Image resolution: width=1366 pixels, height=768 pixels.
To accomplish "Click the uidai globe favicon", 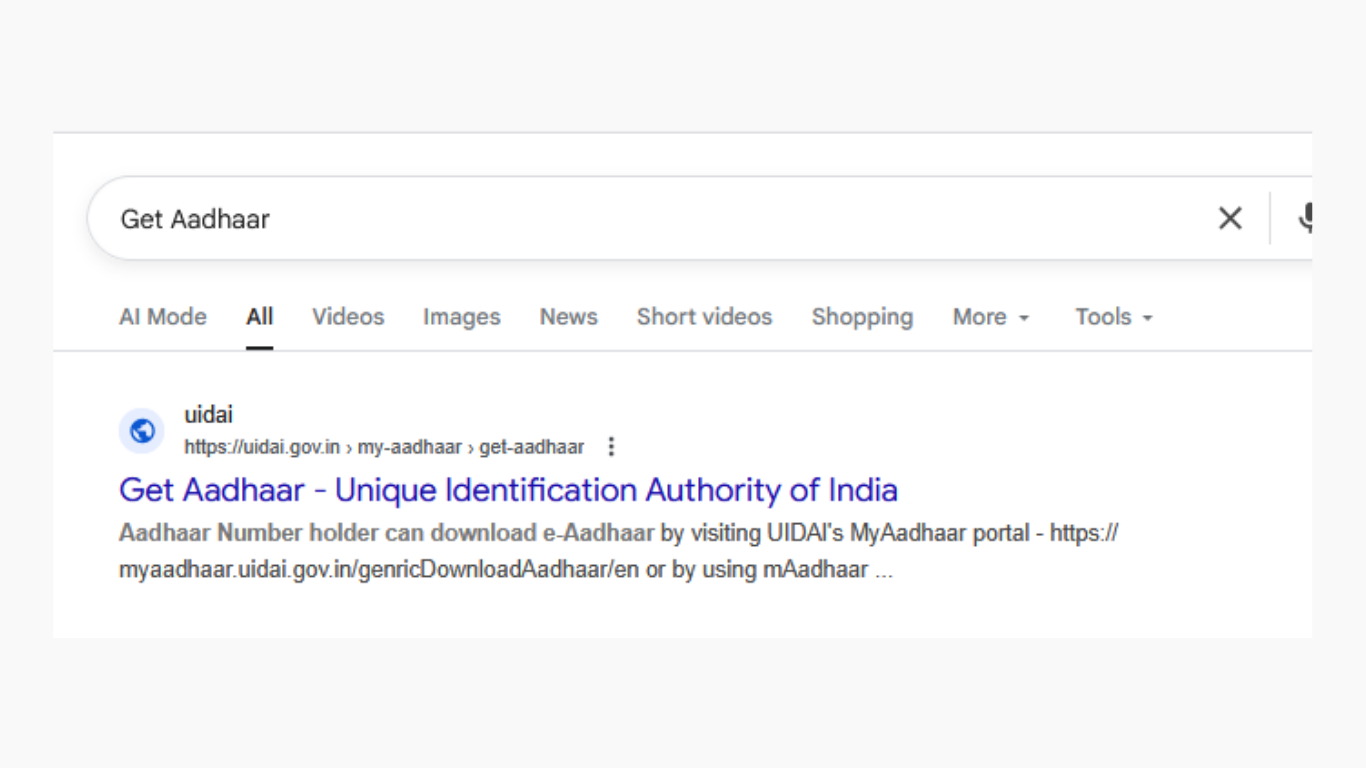I will 142,431.
